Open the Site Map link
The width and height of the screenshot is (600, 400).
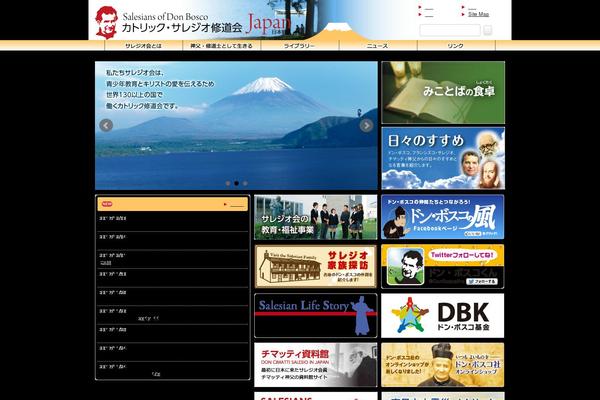pyautogui.click(x=478, y=14)
